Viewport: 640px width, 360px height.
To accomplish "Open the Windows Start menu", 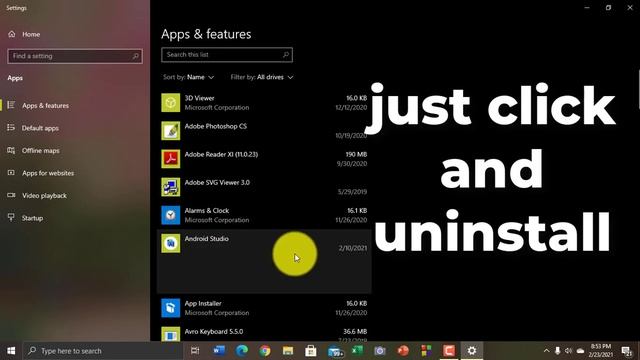I will pos(11,351).
